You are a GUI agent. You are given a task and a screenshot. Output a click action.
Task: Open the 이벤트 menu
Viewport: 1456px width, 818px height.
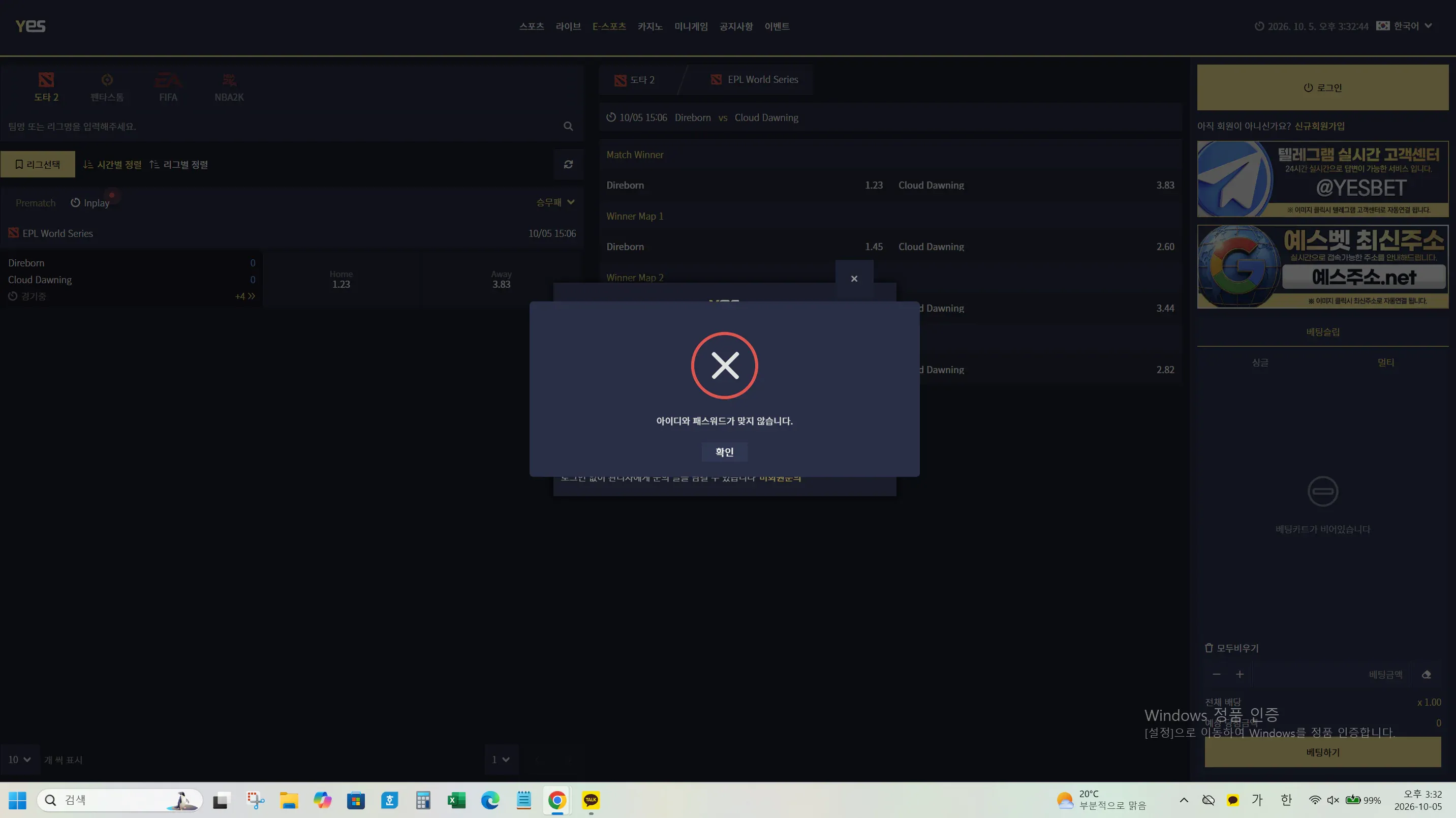[777, 26]
